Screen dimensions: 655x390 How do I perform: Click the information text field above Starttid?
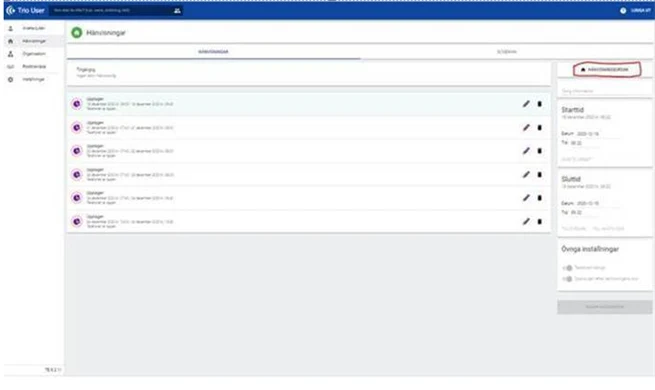click(604, 91)
